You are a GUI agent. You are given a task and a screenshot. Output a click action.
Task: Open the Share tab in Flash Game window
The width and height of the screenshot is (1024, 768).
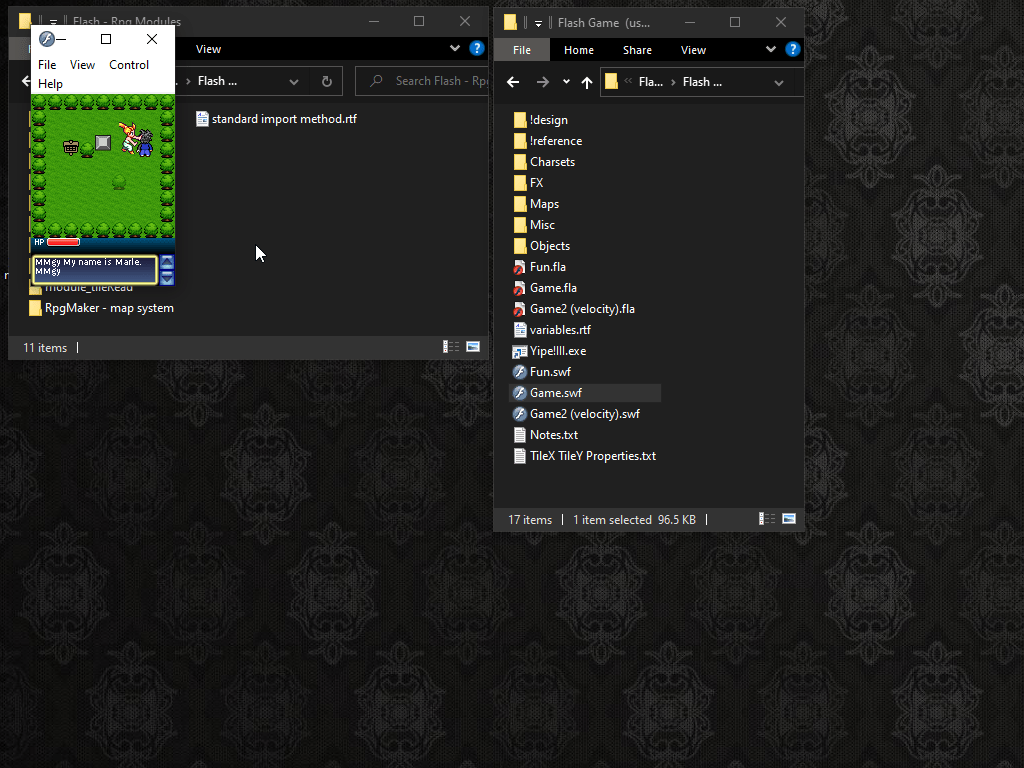click(637, 50)
